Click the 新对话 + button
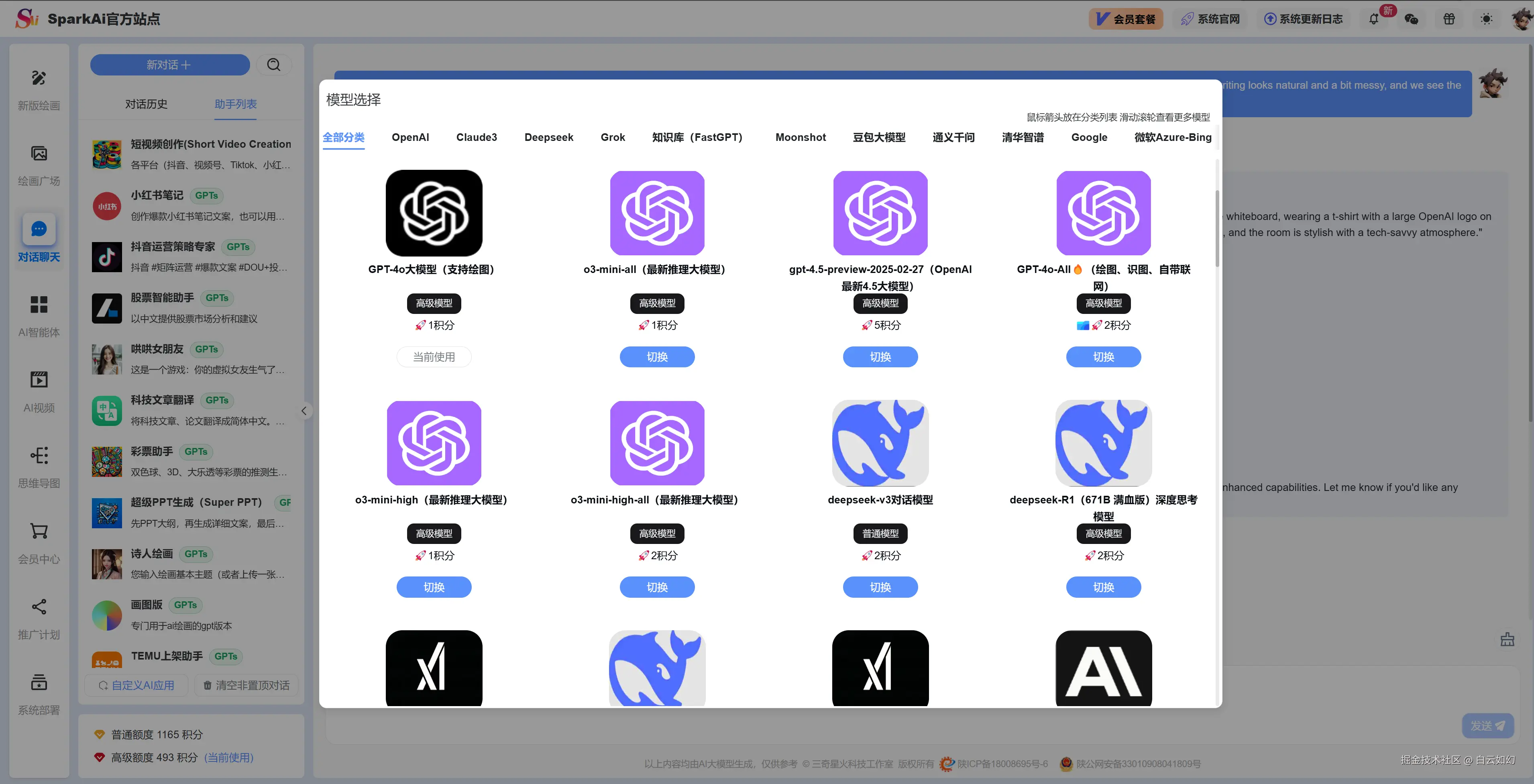Image resolution: width=1534 pixels, height=784 pixels. point(170,65)
